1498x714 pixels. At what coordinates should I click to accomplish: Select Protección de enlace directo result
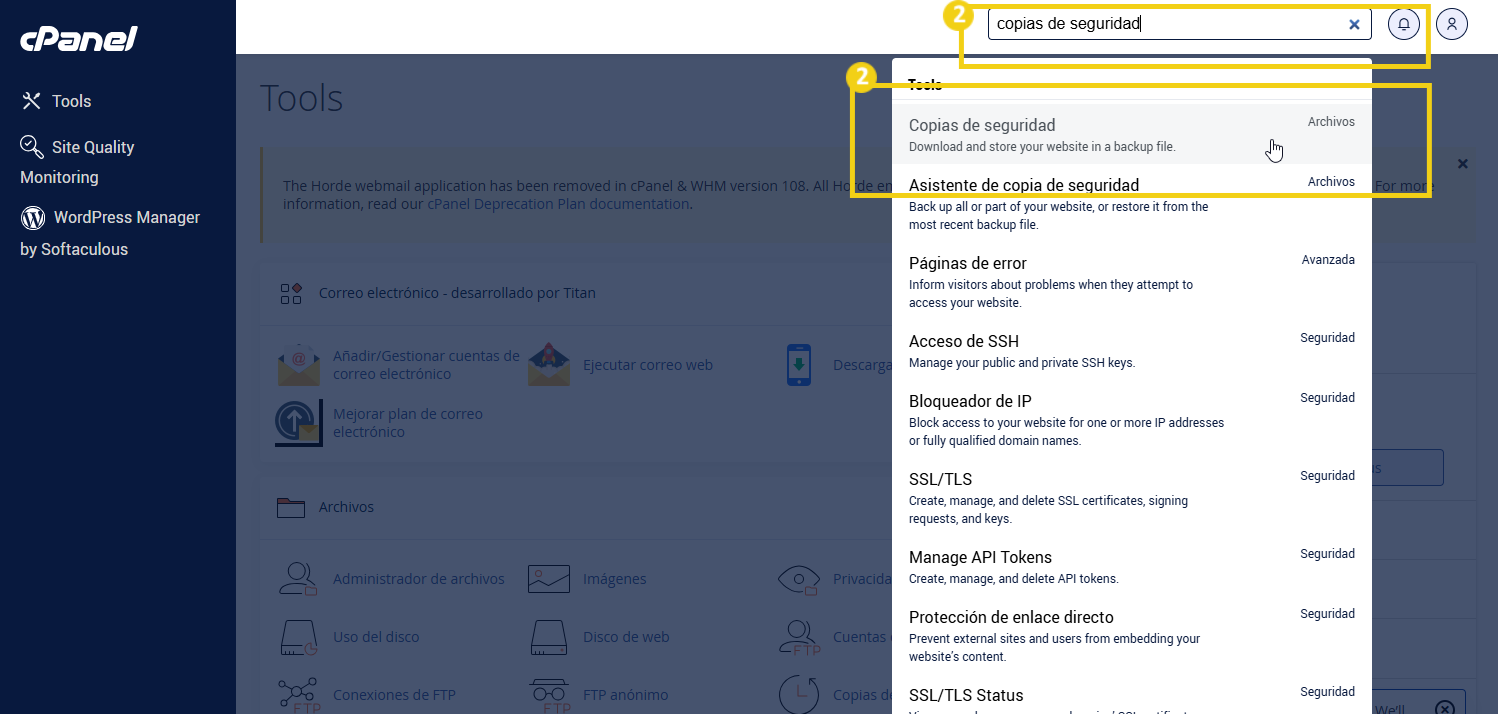coord(1132,635)
